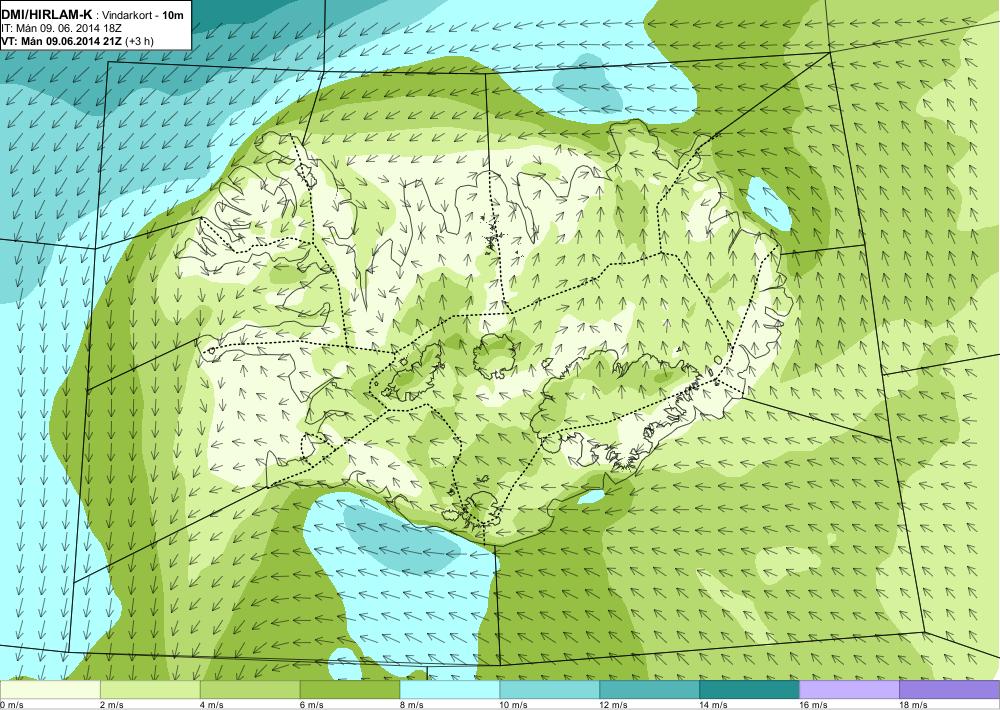Screen dimensions: 1000x710
Task: Click the 'Vindarkort - 10m' title text
Action: click(144, 14)
